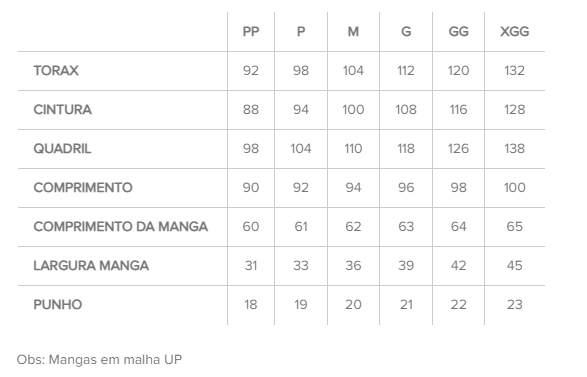The height and width of the screenshot is (377, 587).
Task: Select the XGG size column header
Action: pyautogui.click(x=514, y=32)
